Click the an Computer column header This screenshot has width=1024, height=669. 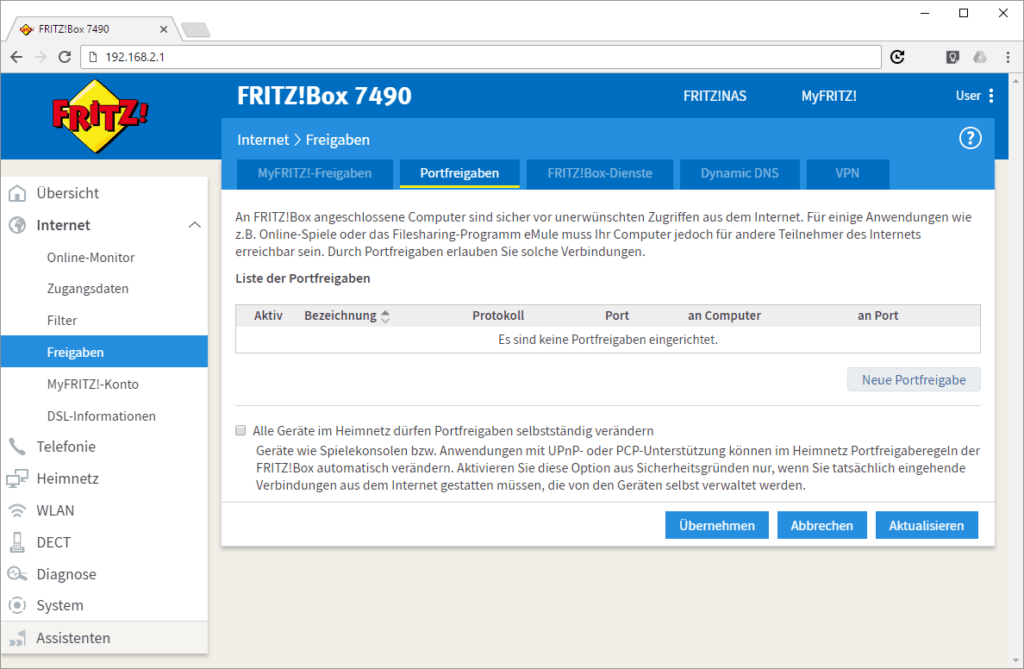pyautogui.click(x=724, y=316)
